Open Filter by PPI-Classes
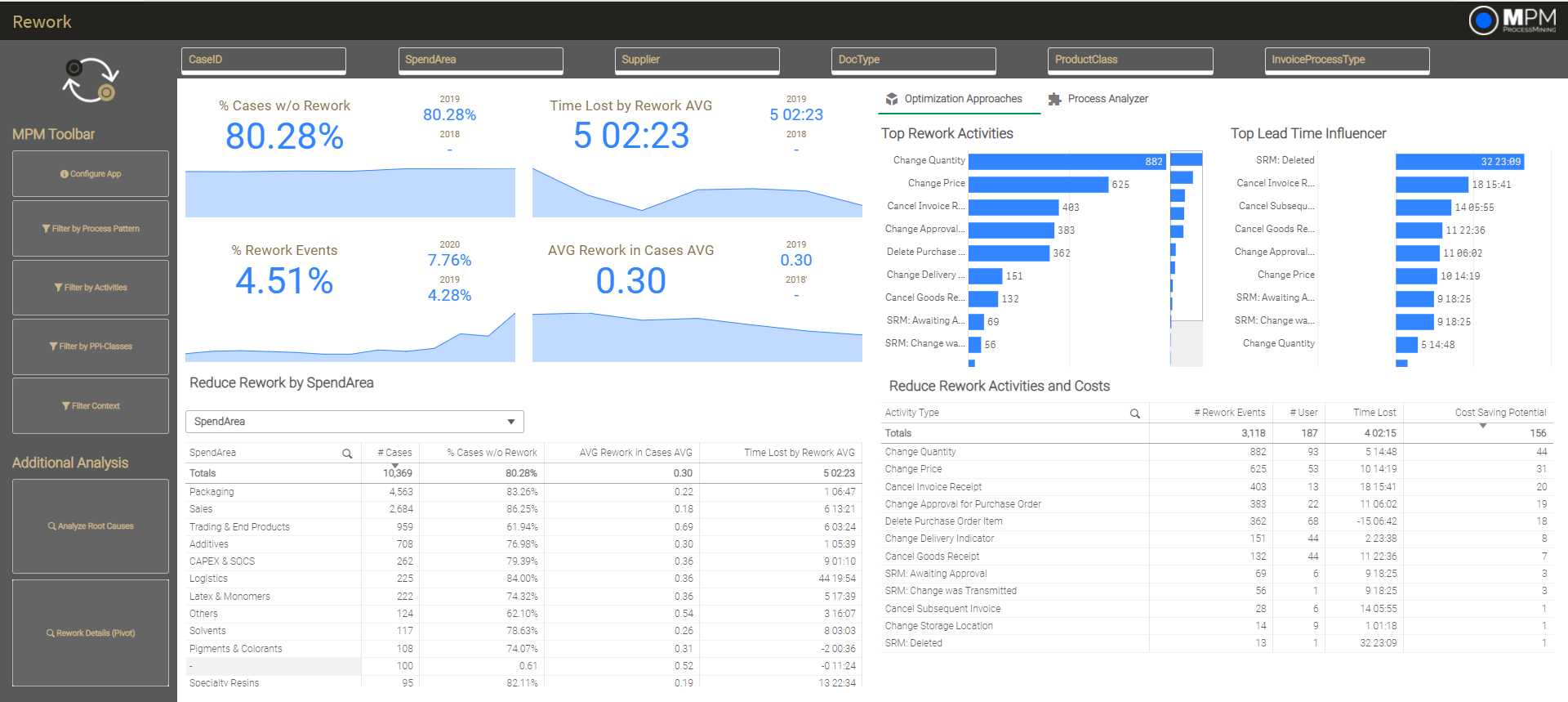1568x702 pixels. pyautogui.click(x=91, y=347)
